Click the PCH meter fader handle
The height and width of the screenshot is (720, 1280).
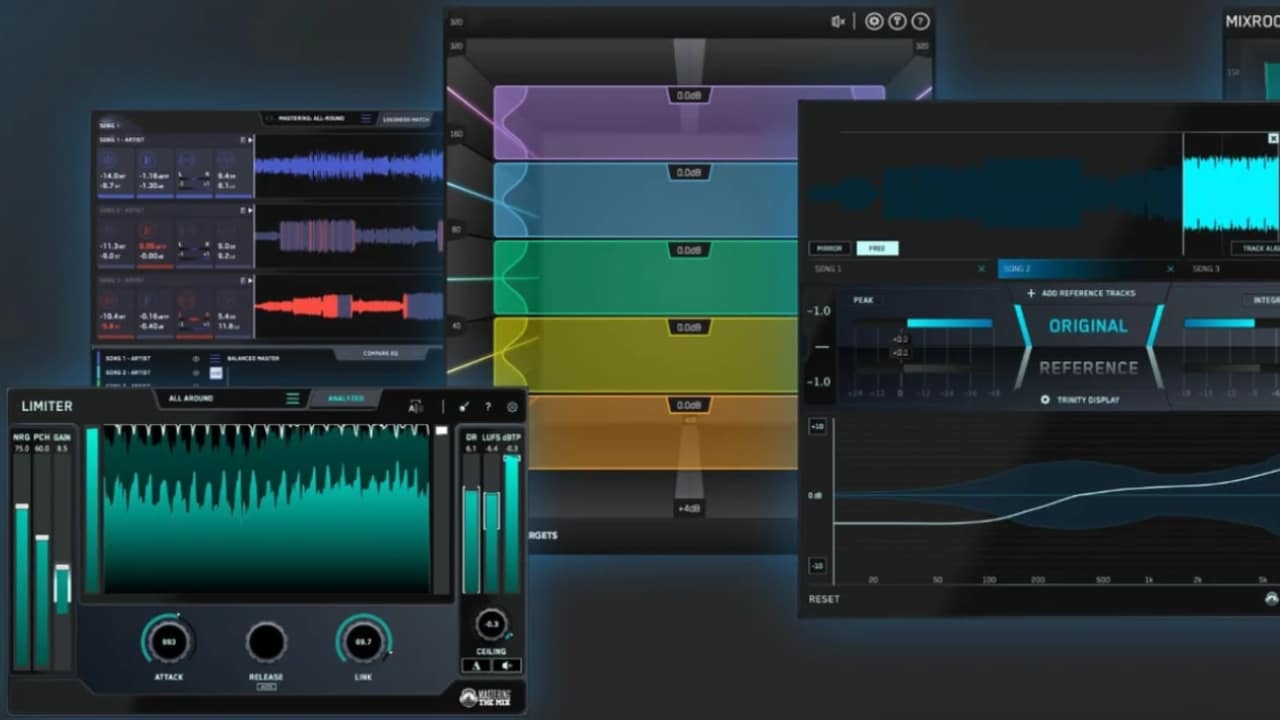[42, 538]
